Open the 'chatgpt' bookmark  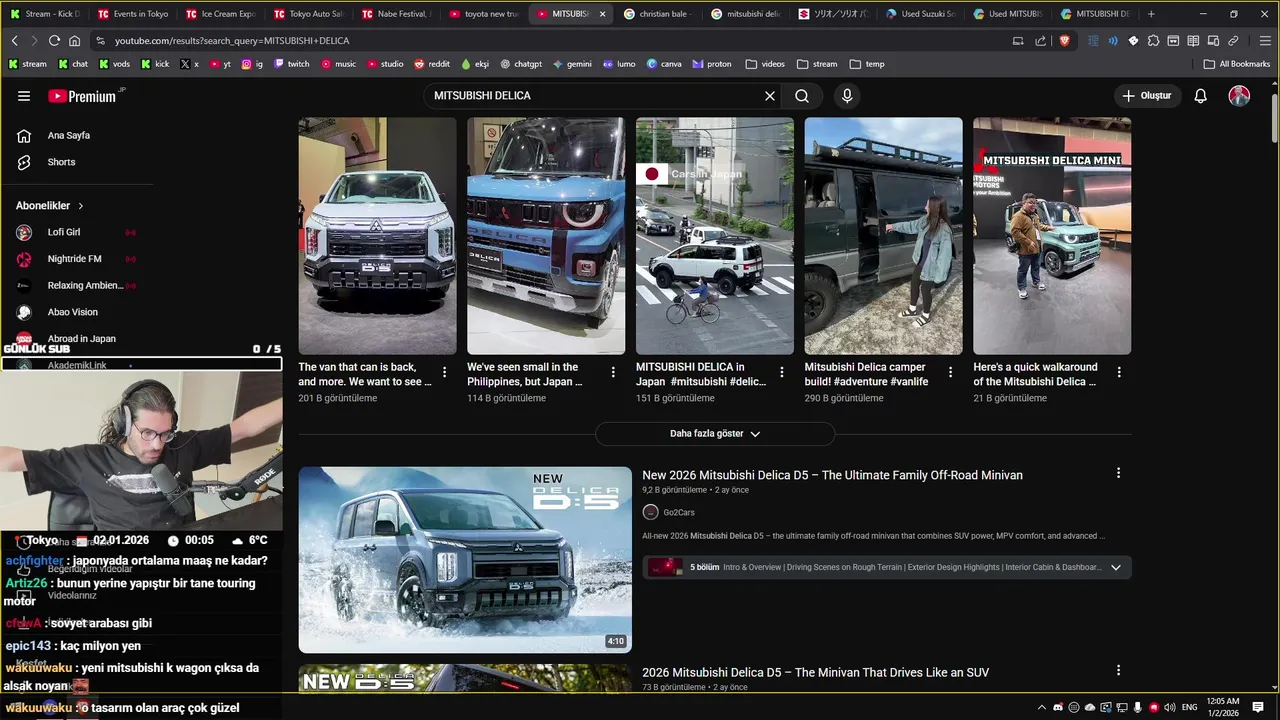521,64
